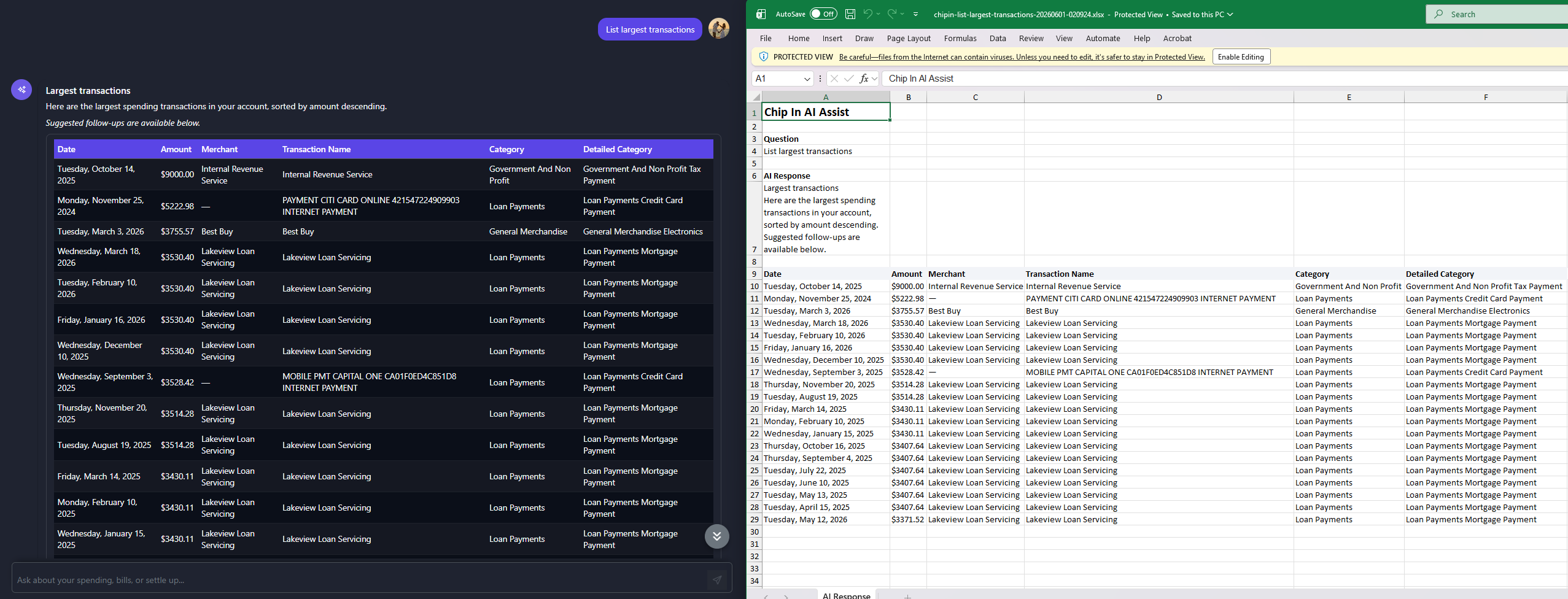Open the Review ribbon tab
Screen dimensions: 1568x599
1031,38
